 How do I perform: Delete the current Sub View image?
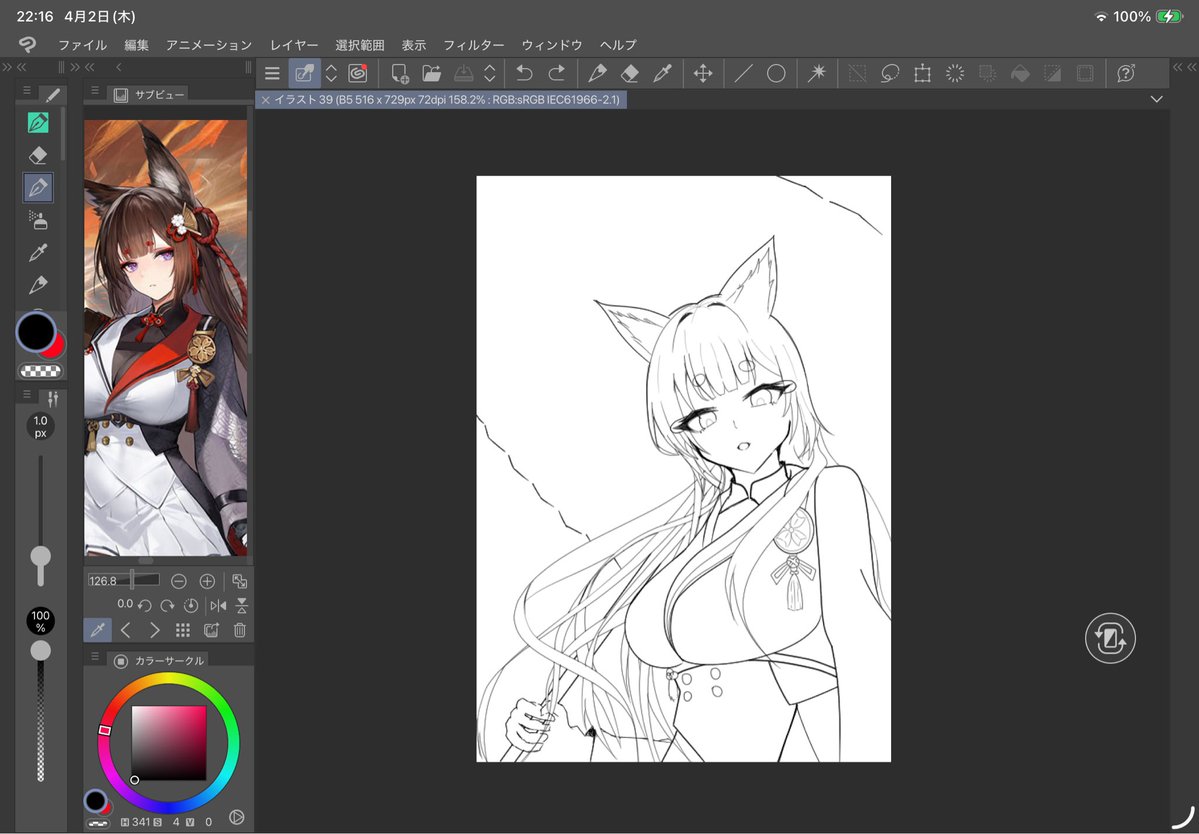click(x=239, y=630)
